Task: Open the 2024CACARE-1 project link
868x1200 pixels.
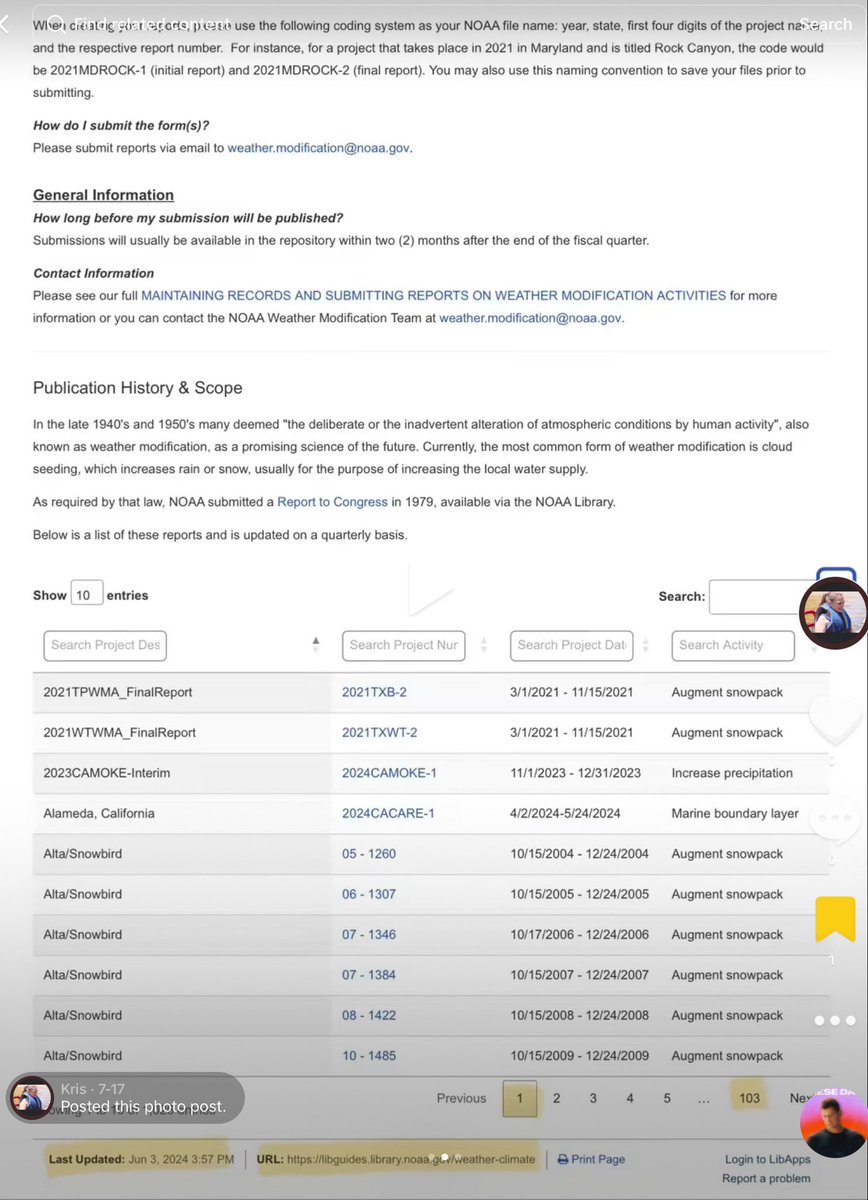Action: click(x=388, y=813)
